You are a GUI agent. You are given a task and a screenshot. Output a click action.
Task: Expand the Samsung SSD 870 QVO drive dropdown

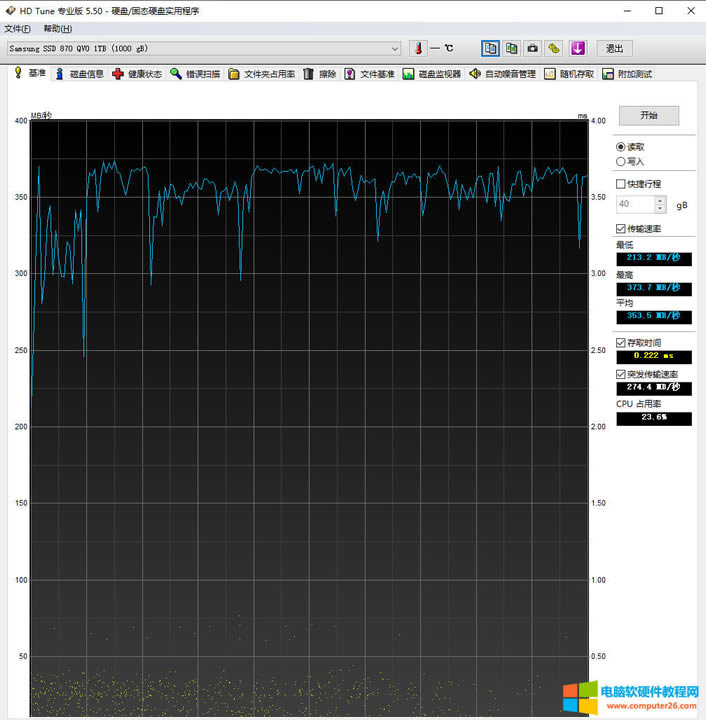tap(393, 48)
